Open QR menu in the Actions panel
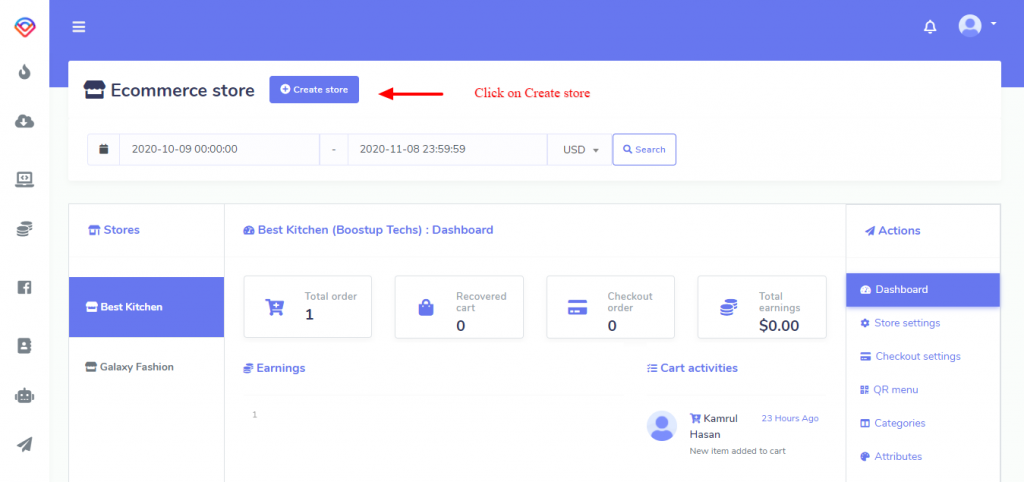The width and height of the screenshot is (1024, 482). pos(923,390)
